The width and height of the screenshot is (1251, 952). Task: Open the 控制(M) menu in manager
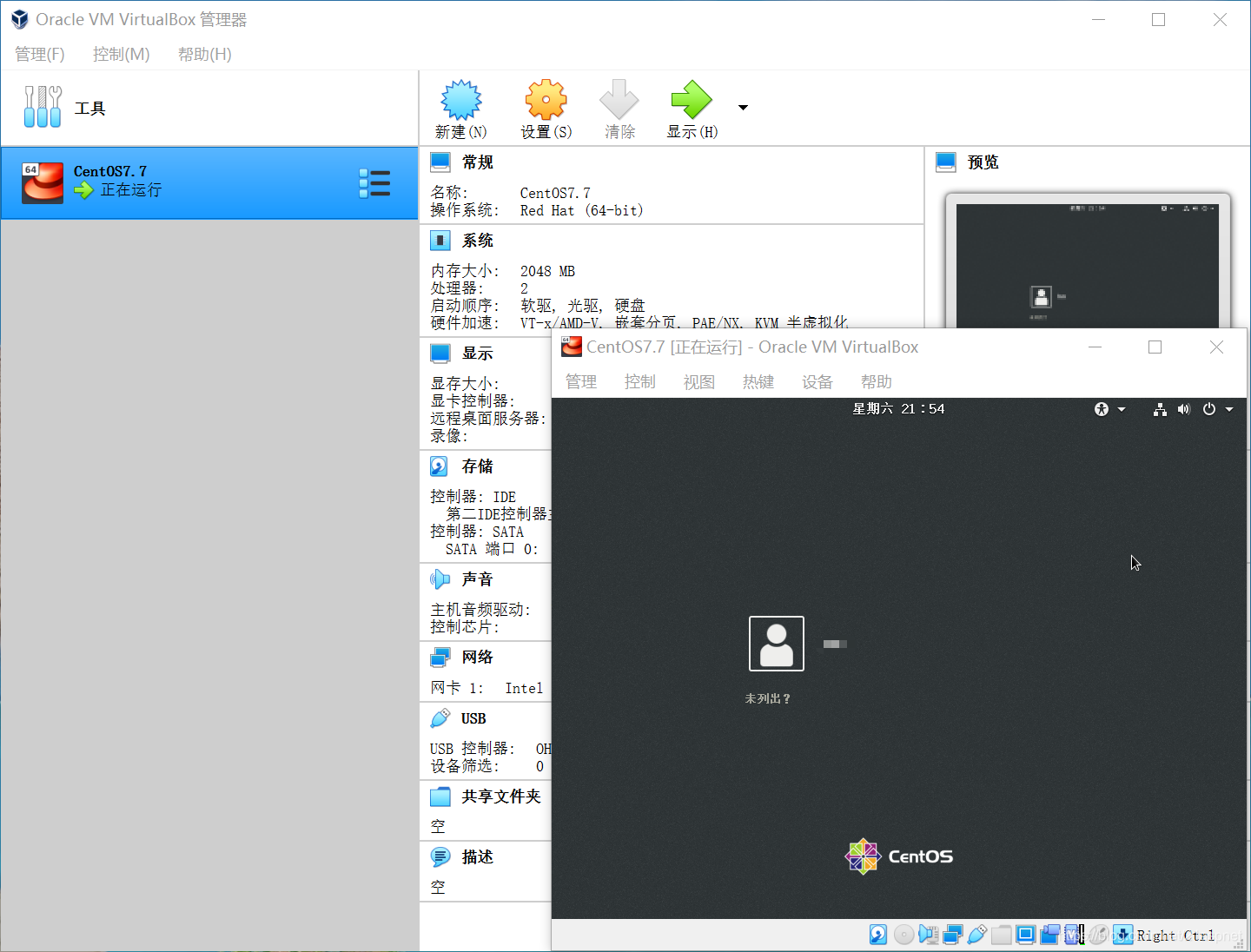(122, 54)
